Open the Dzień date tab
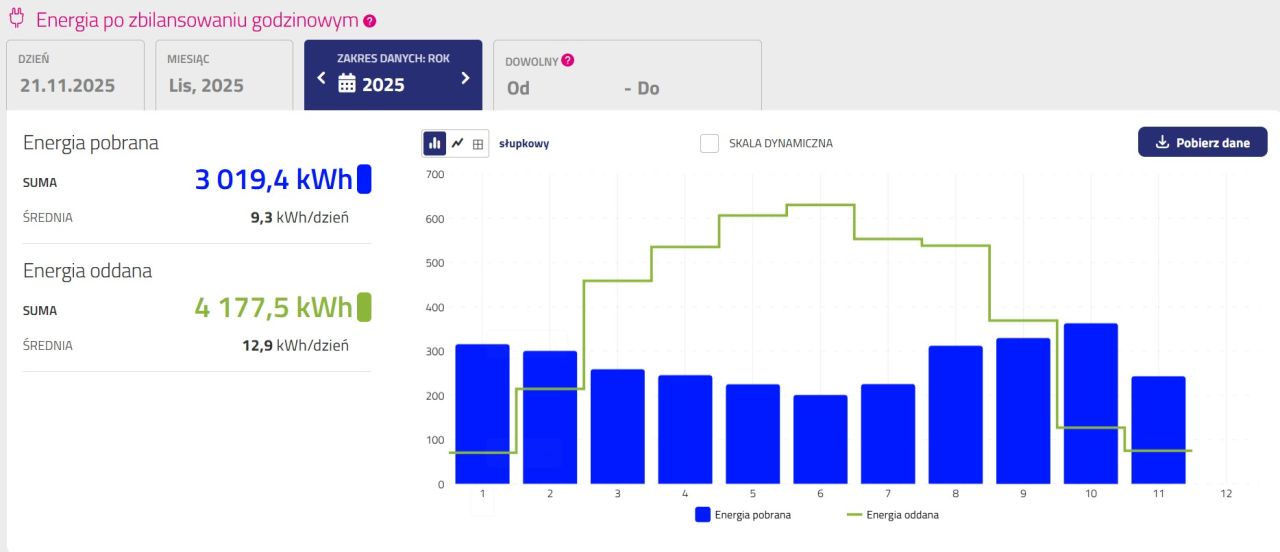The image size is (1280, 552). (75, 75)
